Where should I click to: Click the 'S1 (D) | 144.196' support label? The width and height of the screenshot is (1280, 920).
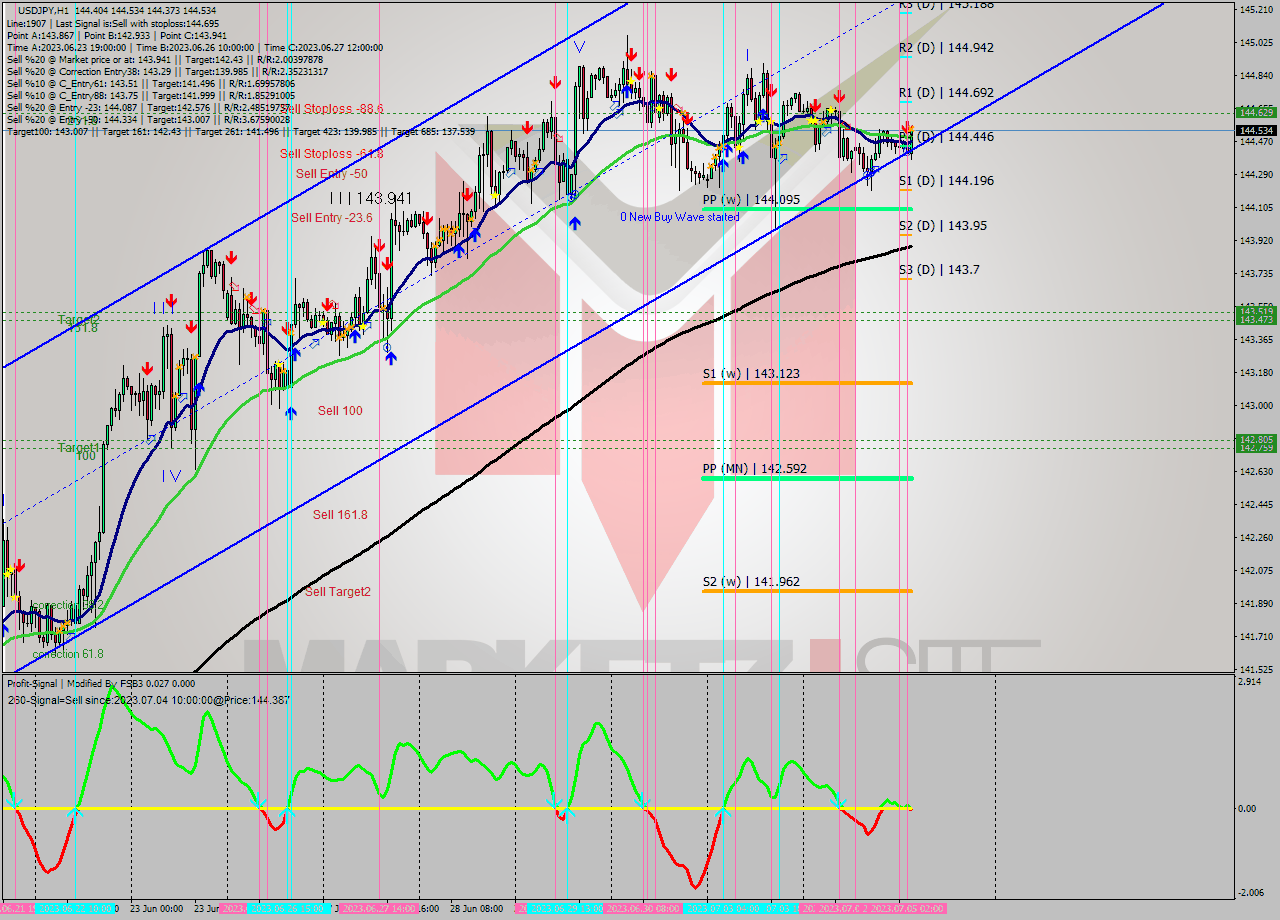(945, 180)
